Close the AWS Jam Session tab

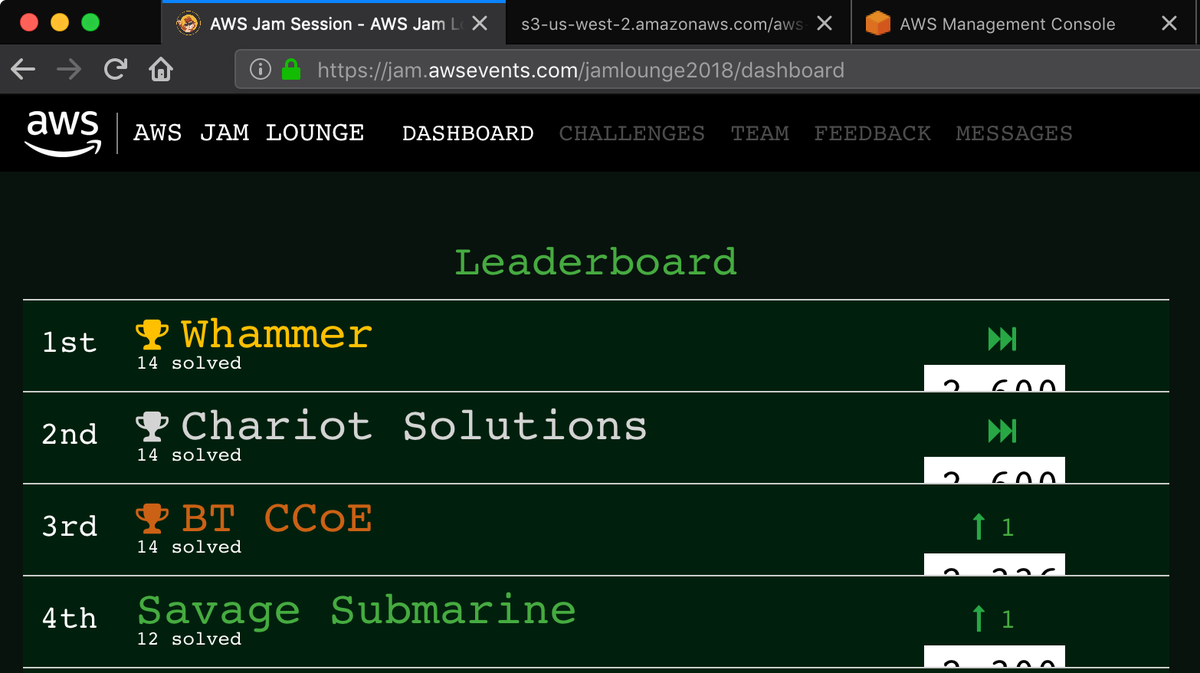click(x=480, y=23)
